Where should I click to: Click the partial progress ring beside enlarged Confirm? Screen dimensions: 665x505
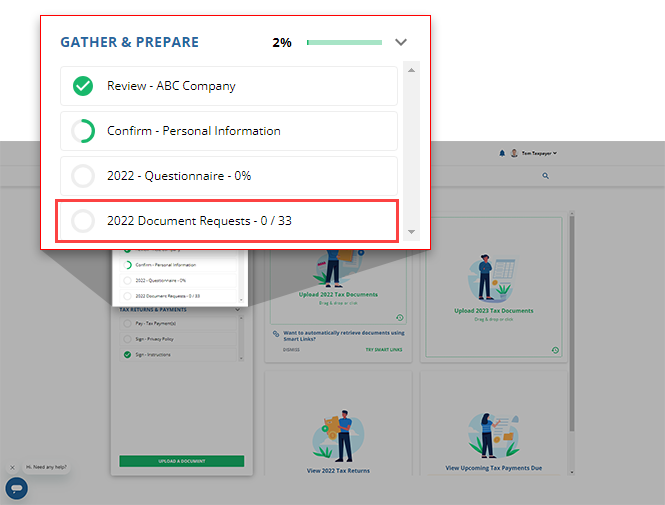[83, 131]
